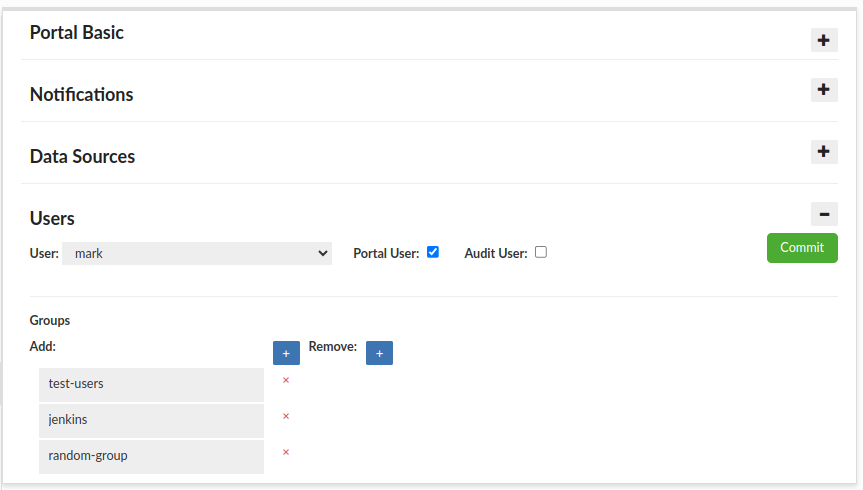Uncheck the Portal User checkbox

coord(433,252)
